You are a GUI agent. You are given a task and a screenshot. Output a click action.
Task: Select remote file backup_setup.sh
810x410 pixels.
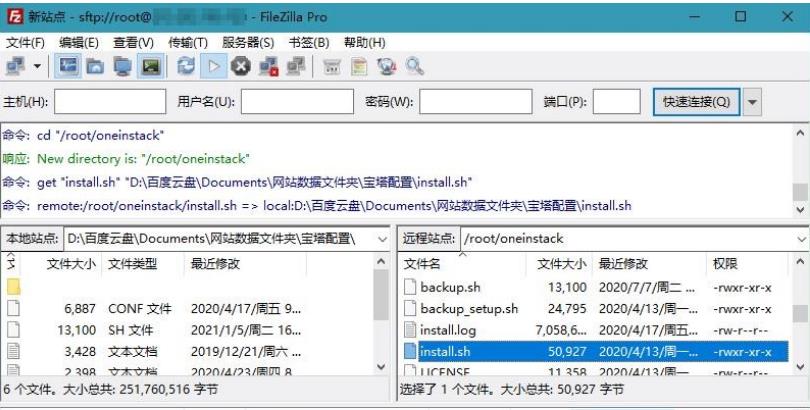pyautogui.click(x=594, y=309)
